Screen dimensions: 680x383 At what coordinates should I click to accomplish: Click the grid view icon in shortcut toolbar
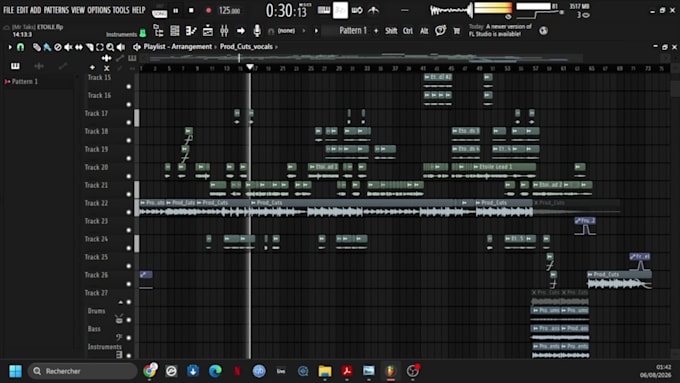pos(175,31)
